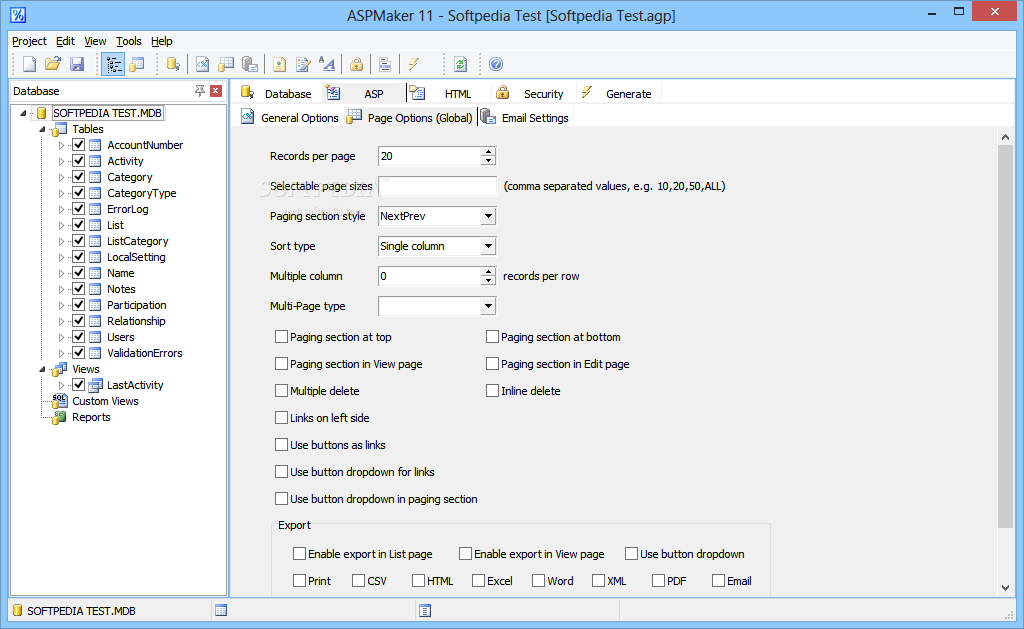1024x629 pixels.
Task: Enable Paging section at bottom
Action: [x=492, y=337]
